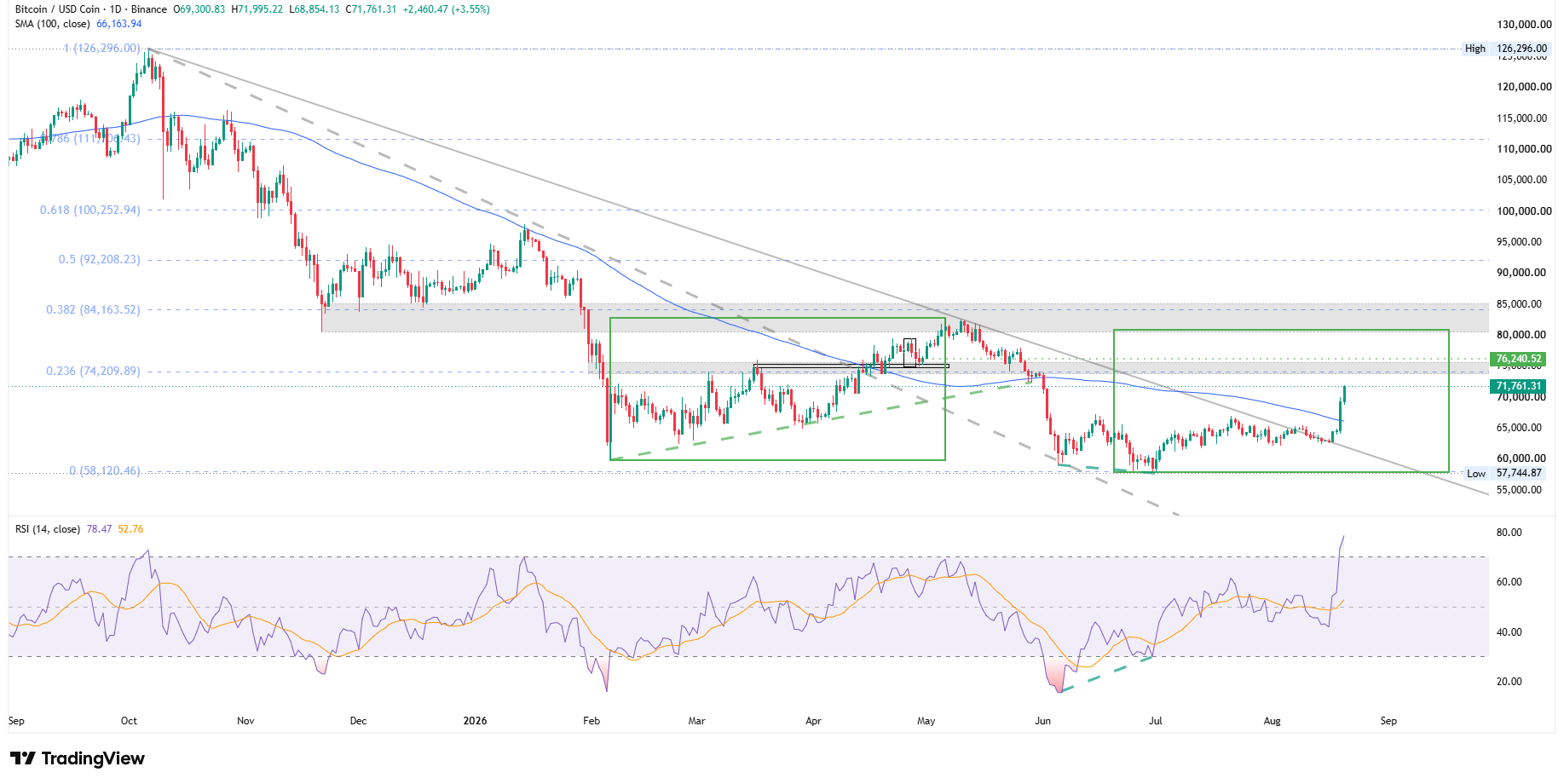The image size is (1564, 784).
Task: Click the High marker label
Action: (1475, 49)
